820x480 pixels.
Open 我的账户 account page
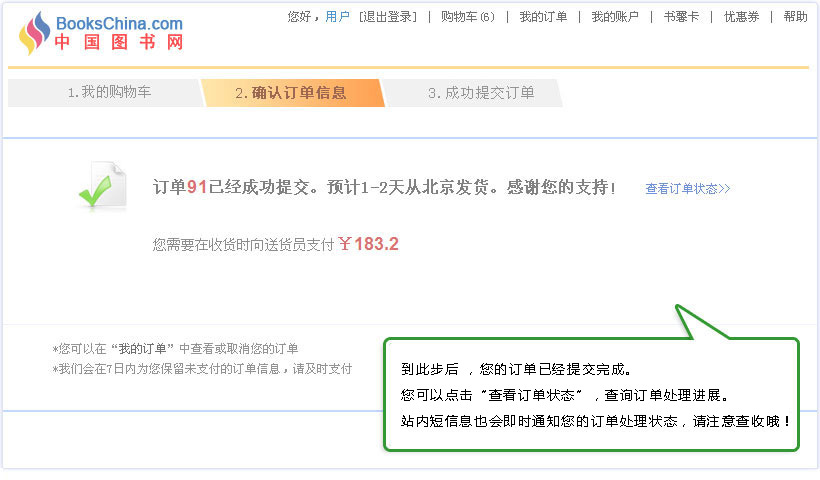pyautogui.click(x=614, y=17)
